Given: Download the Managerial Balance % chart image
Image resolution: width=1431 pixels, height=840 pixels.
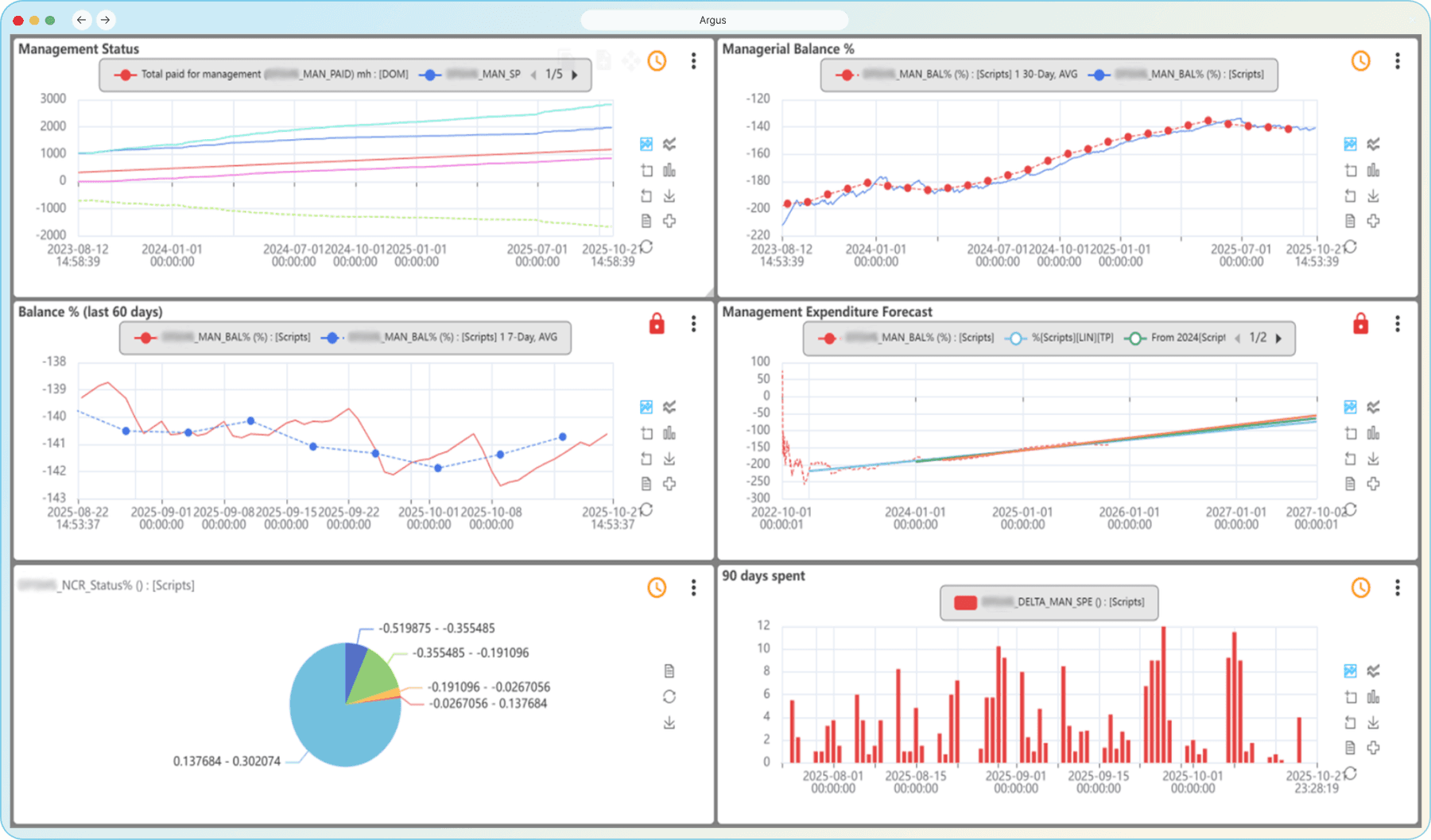Looking at the screenshot, I should tap(1373, 195).
